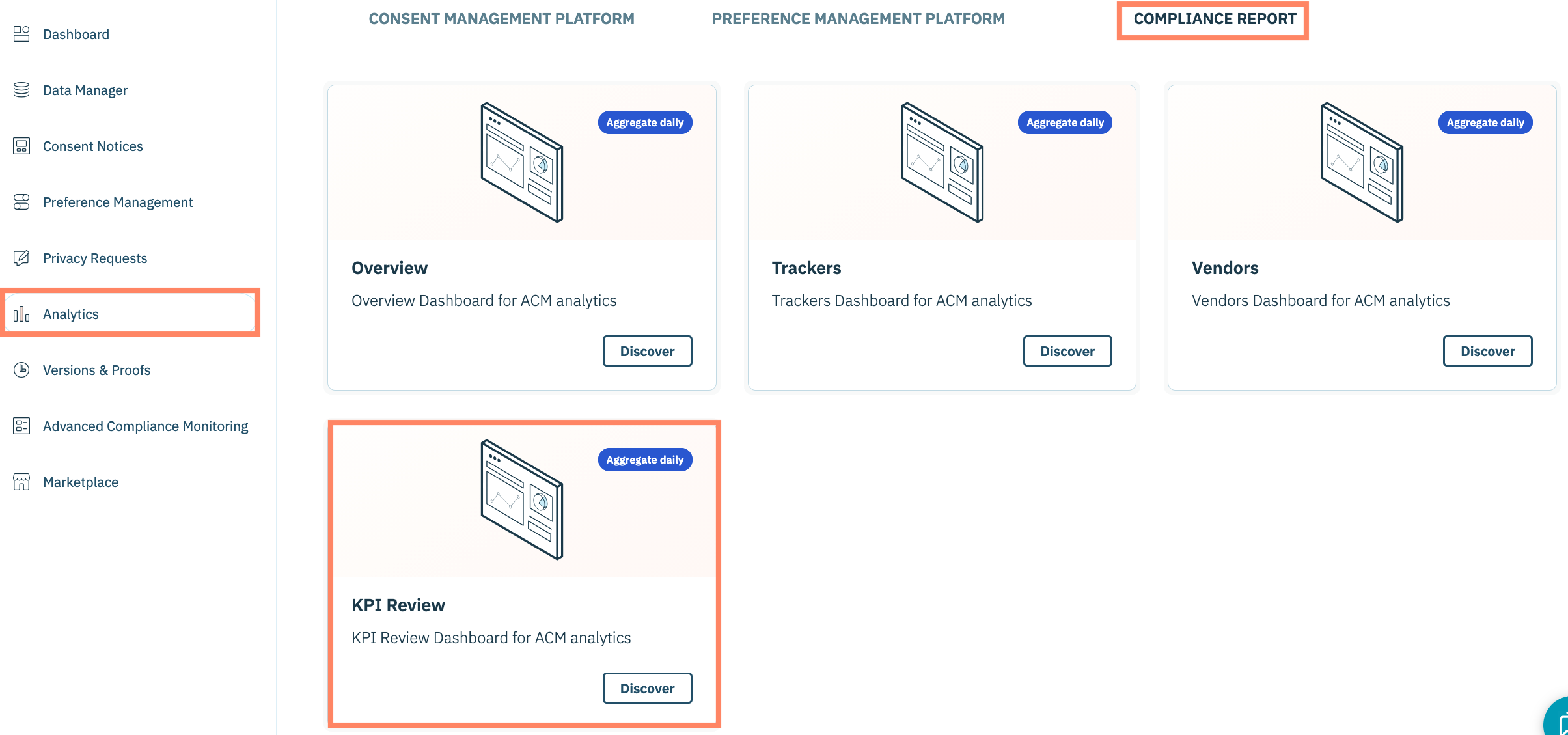This screenshot has width=1568, height=735.
Task: Click the Advanced Compliance Monitoring icon
Action: [21, 426]
